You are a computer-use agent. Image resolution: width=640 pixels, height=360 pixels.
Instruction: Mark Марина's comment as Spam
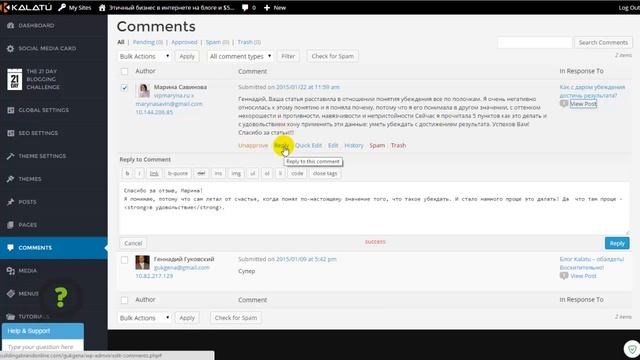click(377, 145)
